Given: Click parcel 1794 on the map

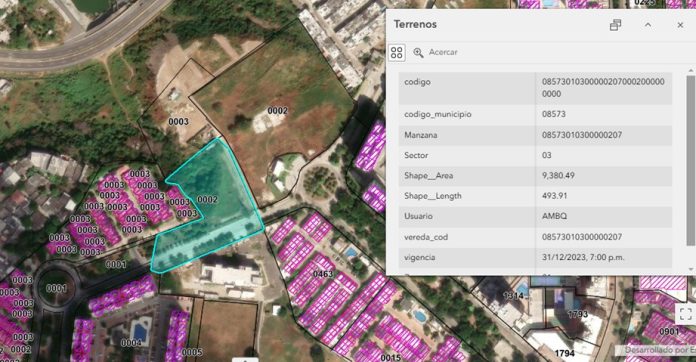Looking at the screenshot, I should (565, 353).
